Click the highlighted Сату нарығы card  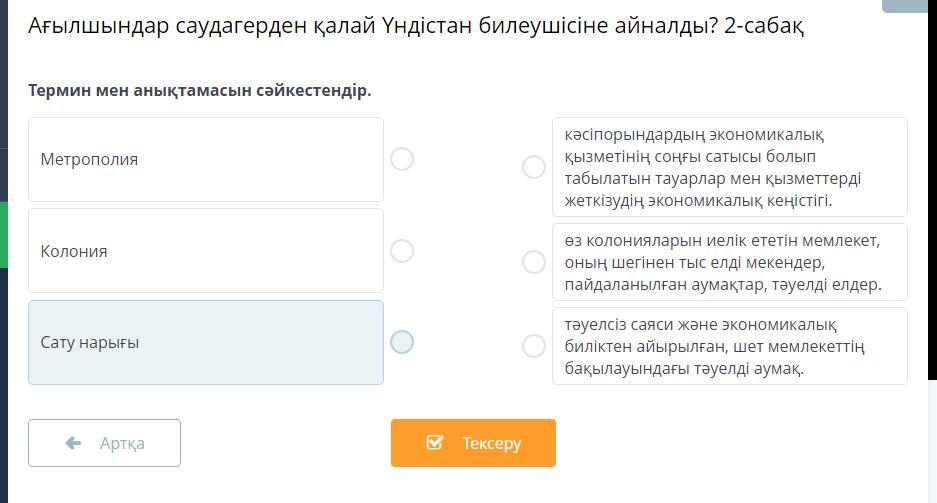[x=206, y=342]
